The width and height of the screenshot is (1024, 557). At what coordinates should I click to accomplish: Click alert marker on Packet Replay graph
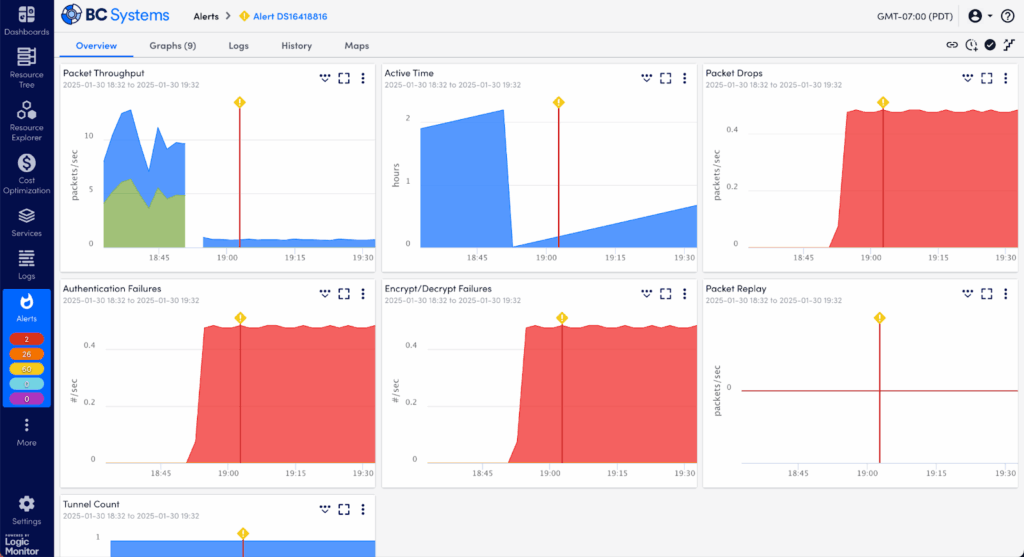[x=880, y=317]
